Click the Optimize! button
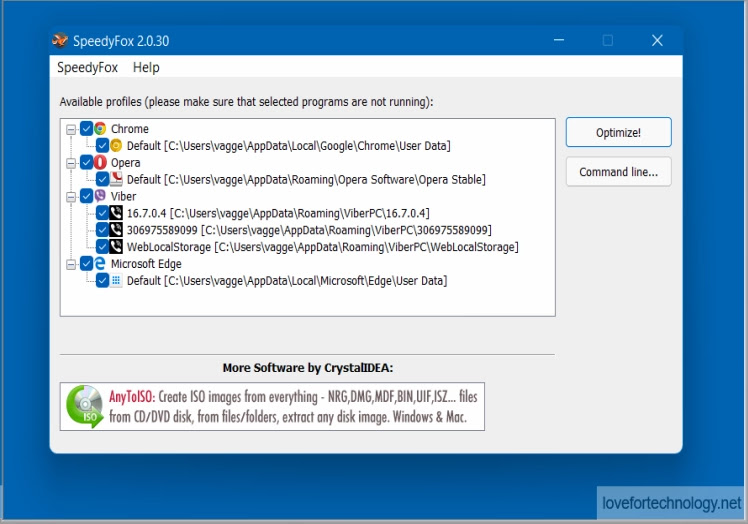The width and height of the screenshot is (748, 524). (x=618, y=132)
